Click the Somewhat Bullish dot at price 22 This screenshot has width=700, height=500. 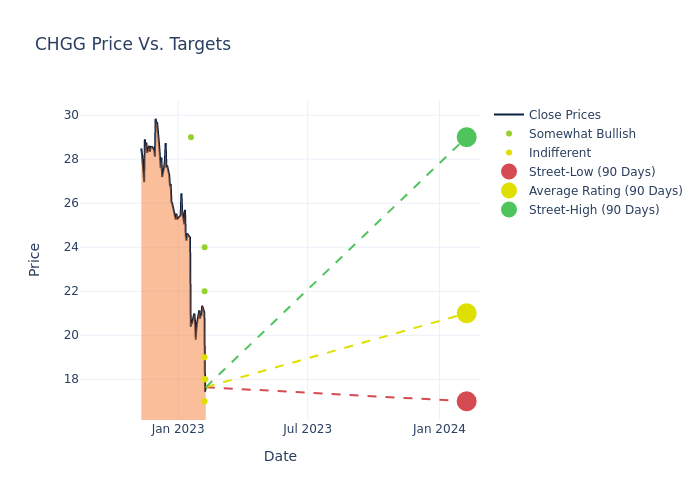[204, 291]
